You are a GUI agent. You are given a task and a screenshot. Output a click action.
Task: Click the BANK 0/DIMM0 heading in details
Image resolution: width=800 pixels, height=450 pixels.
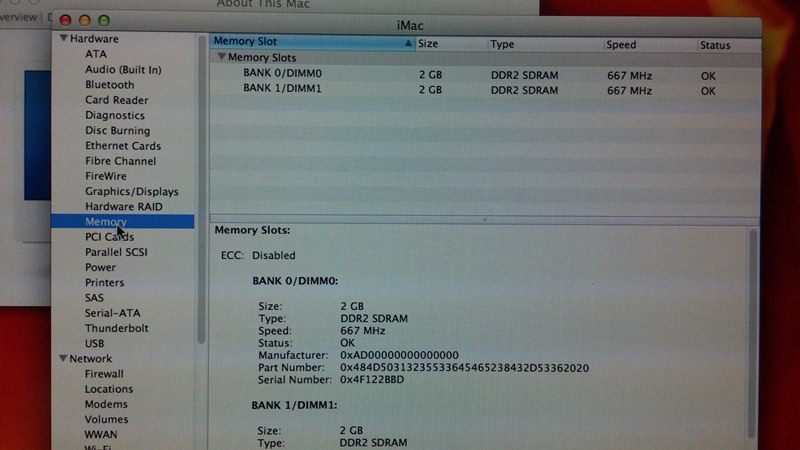(x=295, y=281)
